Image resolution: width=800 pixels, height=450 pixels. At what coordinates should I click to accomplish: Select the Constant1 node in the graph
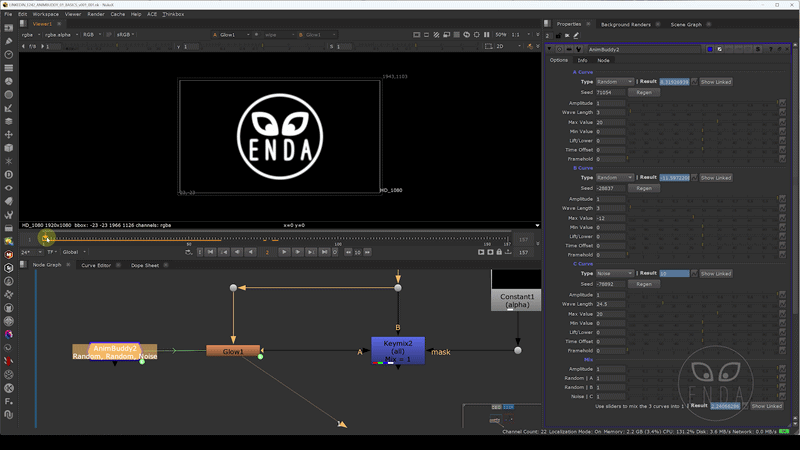coord(516,301)
